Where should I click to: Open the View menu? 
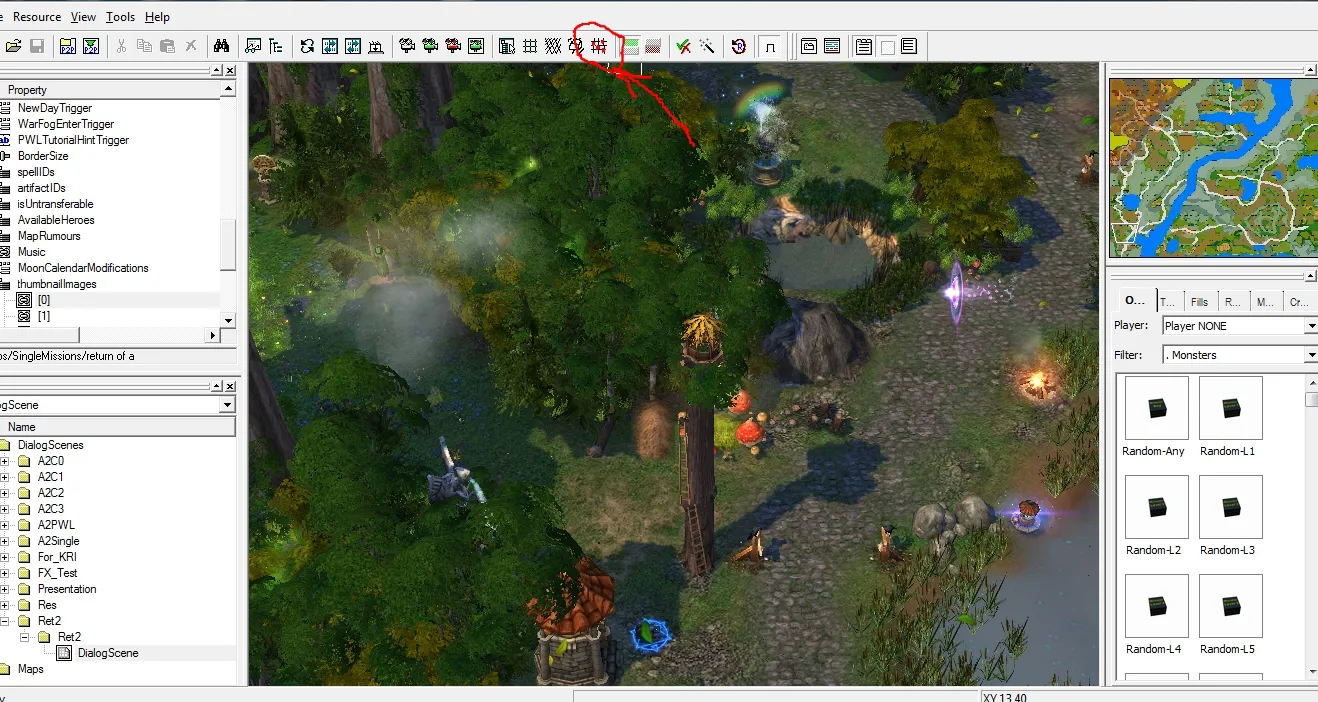point(84,17)
